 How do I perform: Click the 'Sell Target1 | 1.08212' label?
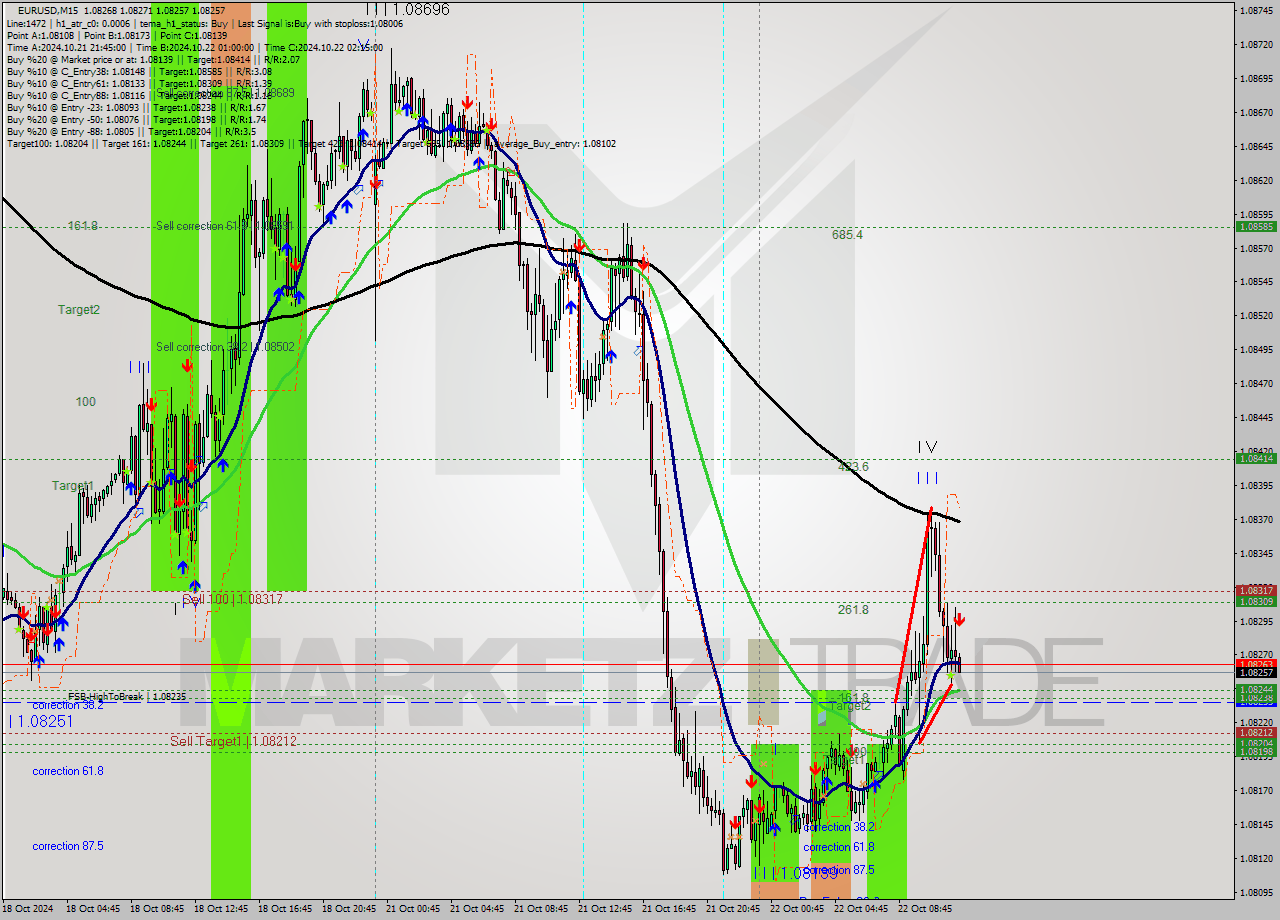pos(233,741)
